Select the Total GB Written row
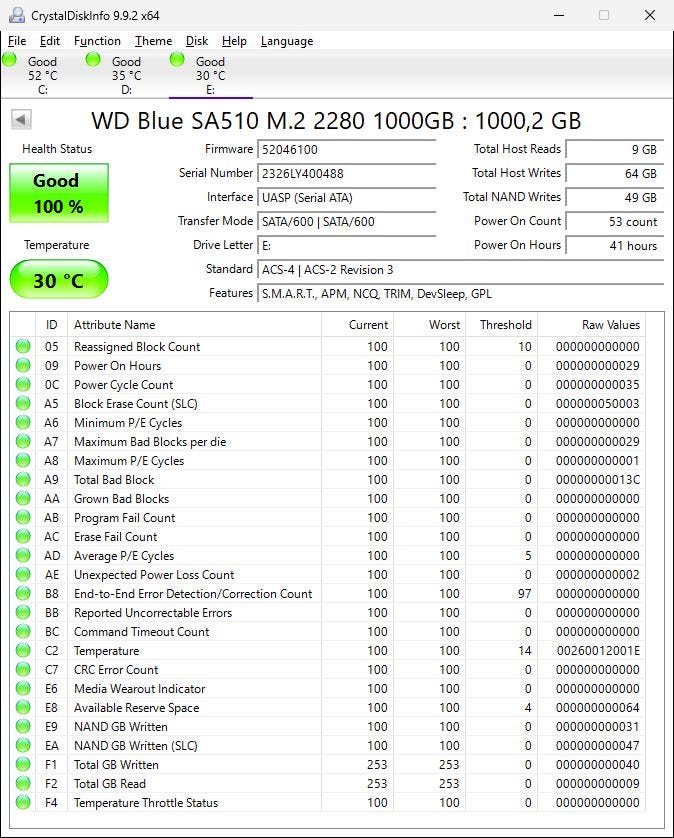674x838 pixels. pos(328,764)
